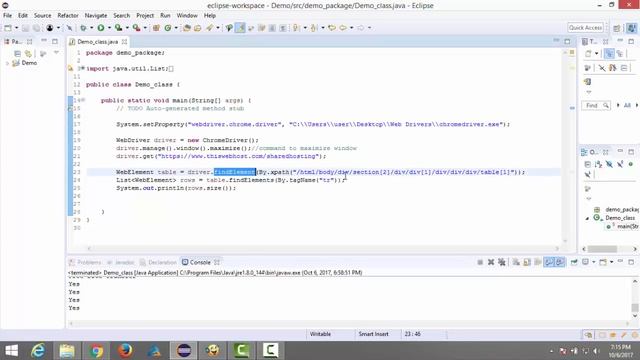Click the All link in Task List

click(x=627, y=106)
